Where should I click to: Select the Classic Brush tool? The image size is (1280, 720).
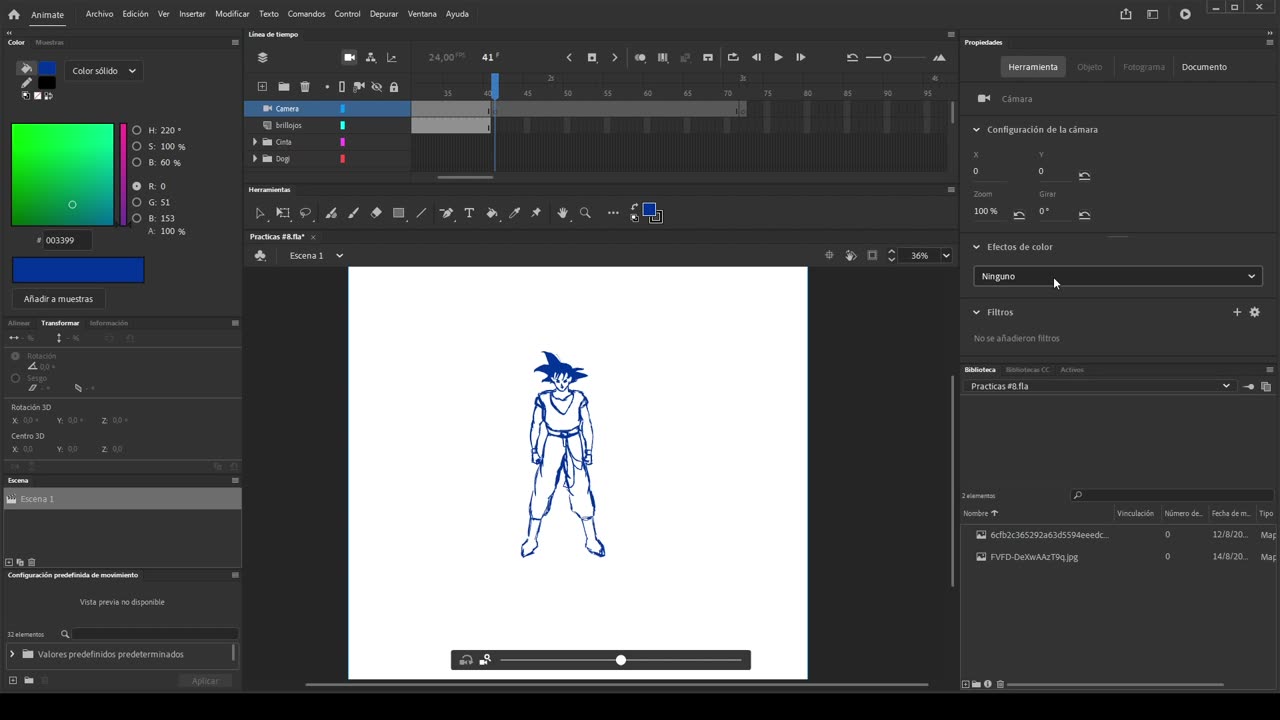pos(353,213)
